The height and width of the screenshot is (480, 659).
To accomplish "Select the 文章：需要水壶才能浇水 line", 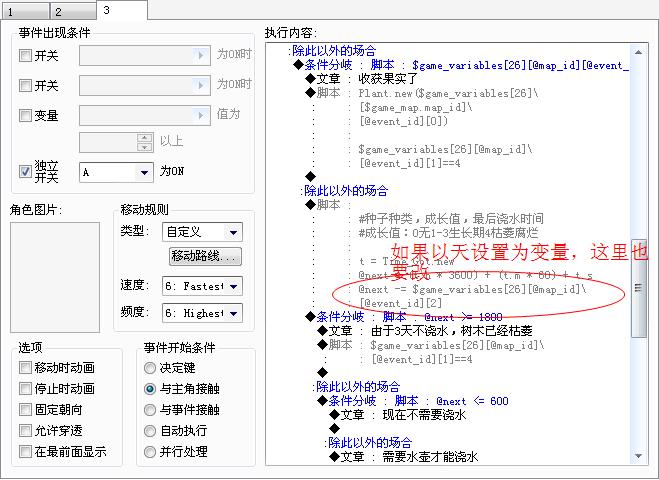I will pyautogui.click(x=404, y=456).
